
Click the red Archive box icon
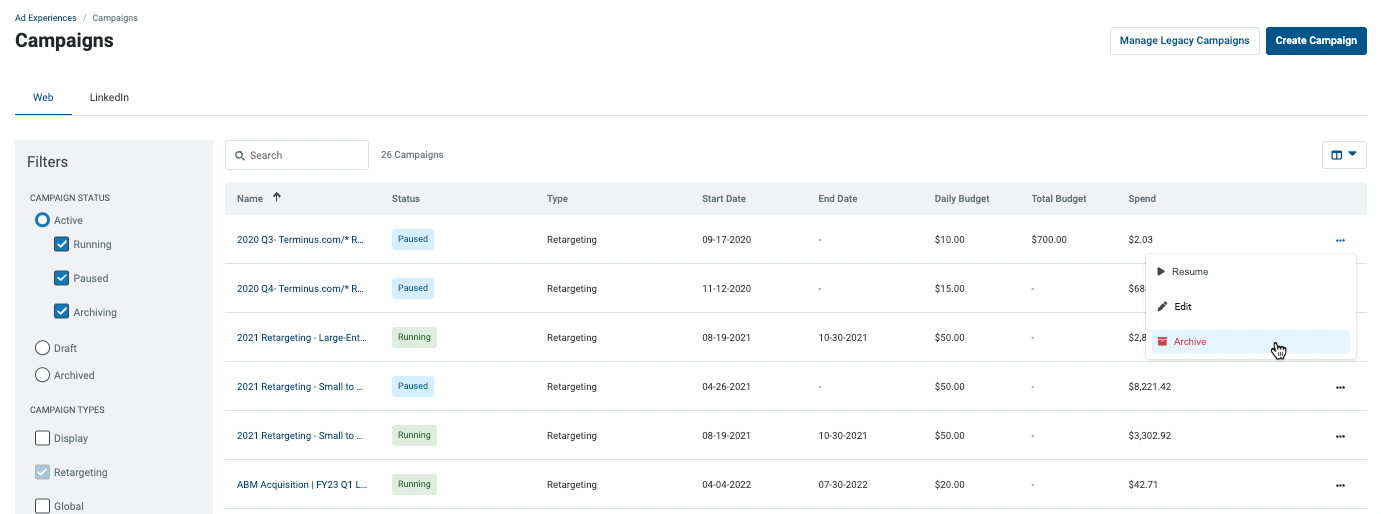coord(1161,341)
